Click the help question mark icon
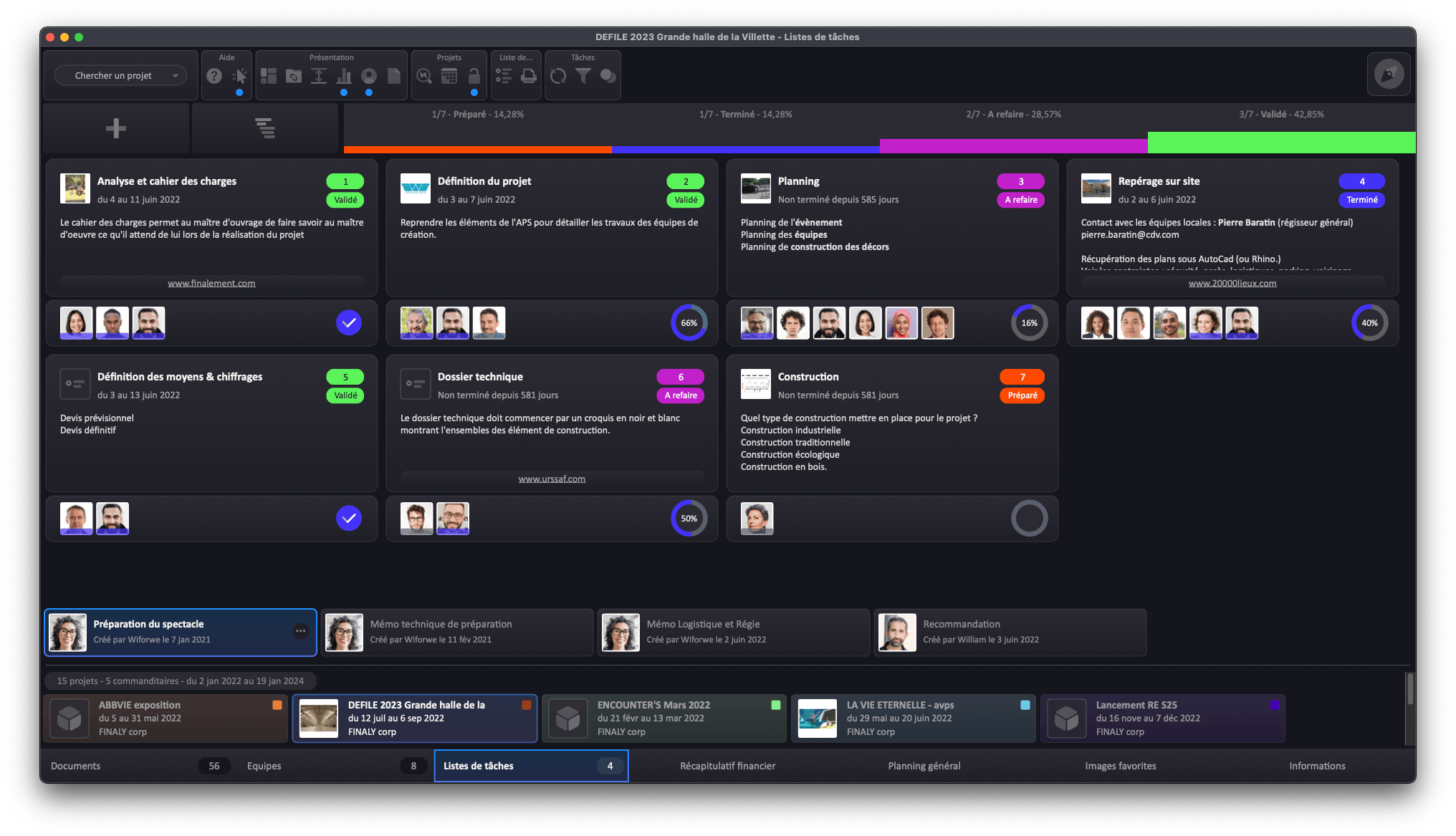The width and height of the screenshot is (1456, 836). (x=214, y=75)
